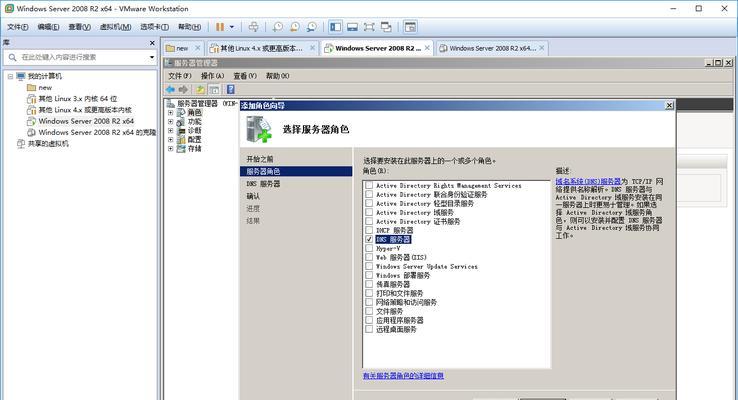Switch to 其他 Linux 4.x tab
Screen dimensions: 738x400
261,48
